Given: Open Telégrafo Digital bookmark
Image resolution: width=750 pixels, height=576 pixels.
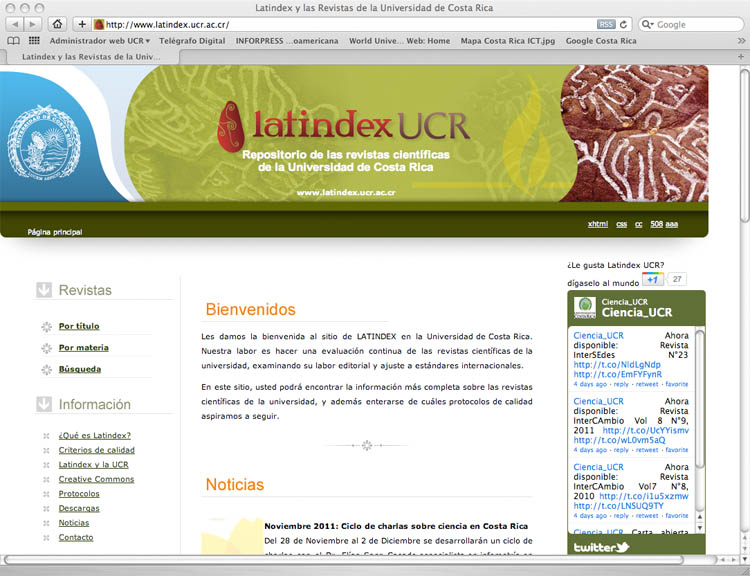Looking at the screenshot, I should pyautogui.click(x=192, y=41).
